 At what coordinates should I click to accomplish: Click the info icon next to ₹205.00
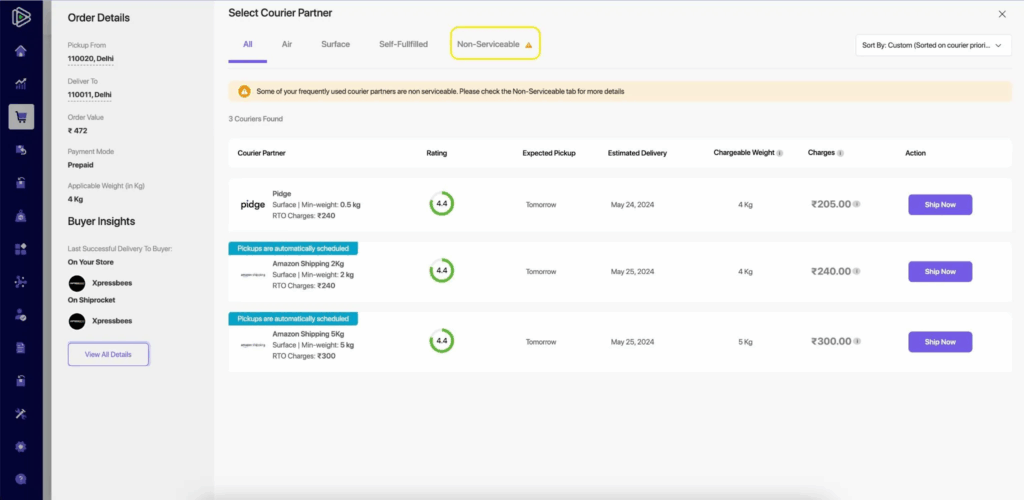tap(857, 204)
